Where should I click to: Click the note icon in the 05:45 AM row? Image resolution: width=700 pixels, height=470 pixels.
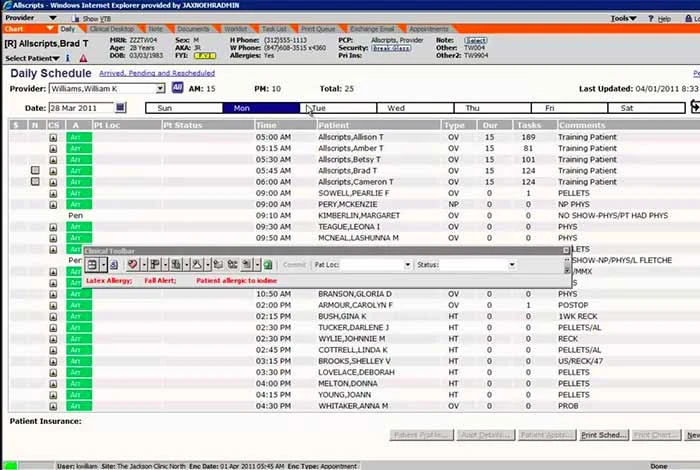(x=35, y=170)
